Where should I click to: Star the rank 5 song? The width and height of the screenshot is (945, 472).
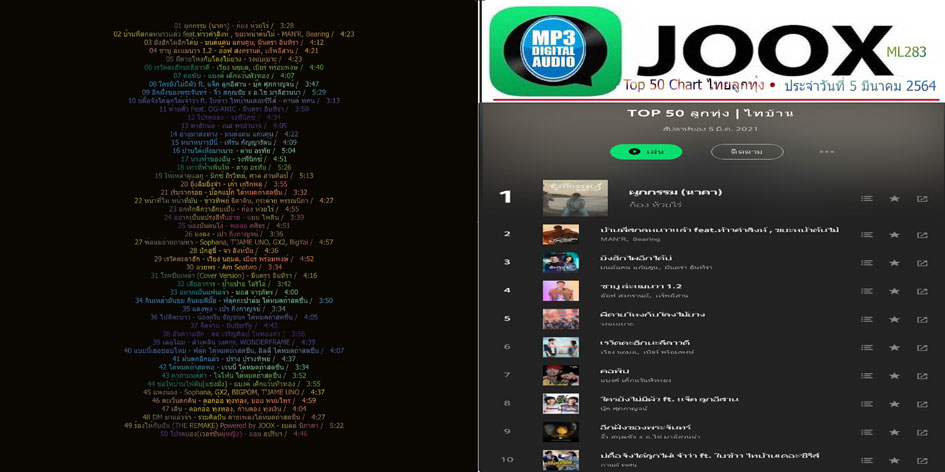click(x=894, y=319)
